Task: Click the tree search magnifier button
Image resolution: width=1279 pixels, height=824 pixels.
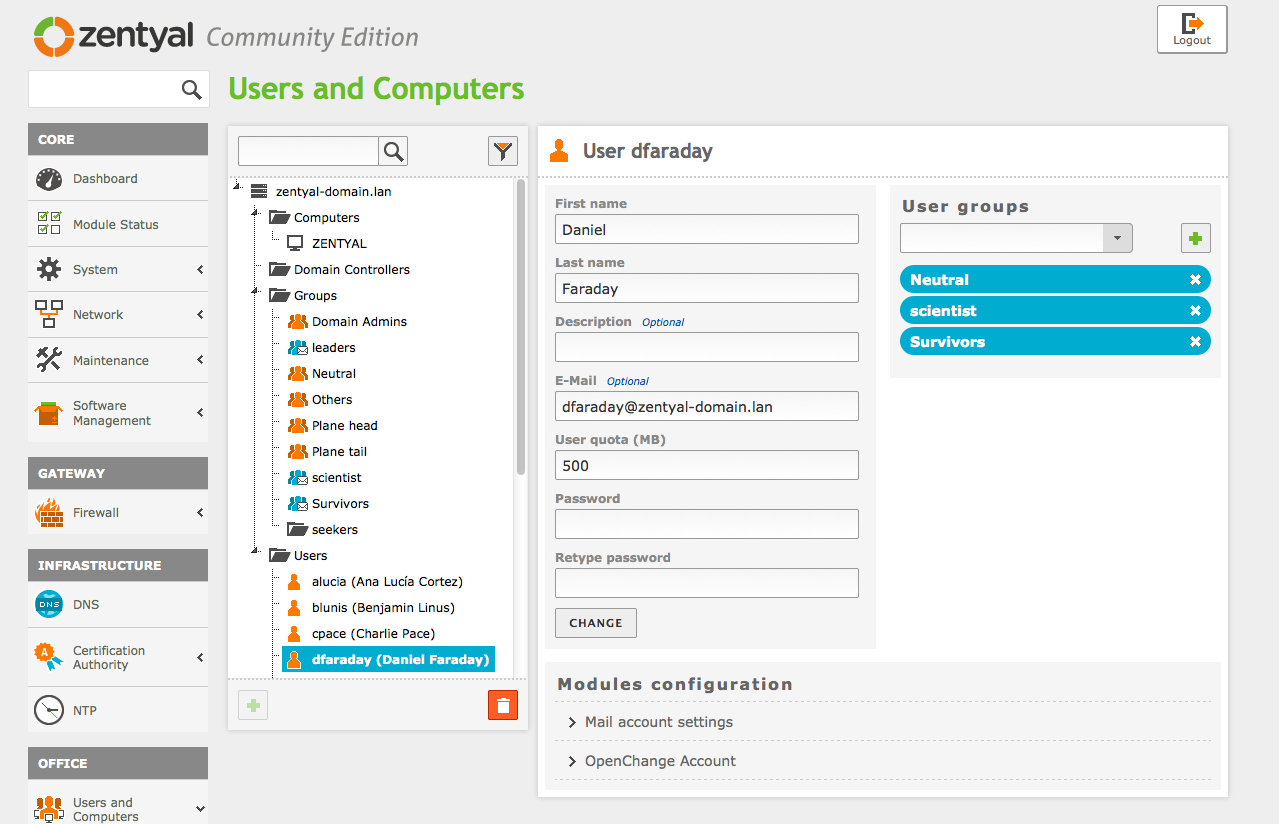Action: click(394, 151)
